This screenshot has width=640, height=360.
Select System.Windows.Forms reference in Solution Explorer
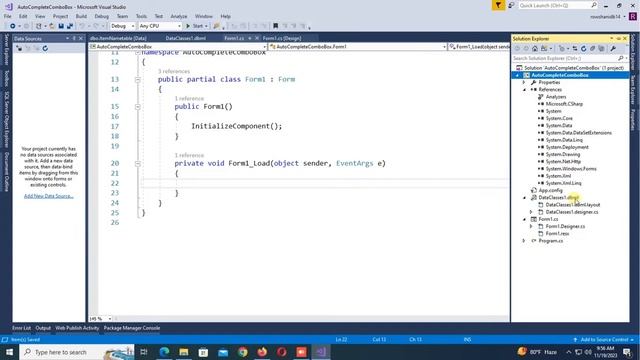[571, 169]
